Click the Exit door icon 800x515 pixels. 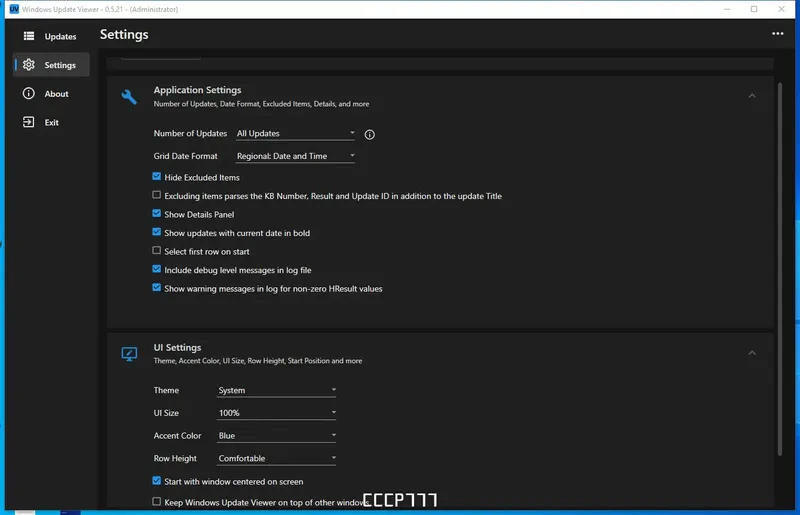[x=29, y=122]
